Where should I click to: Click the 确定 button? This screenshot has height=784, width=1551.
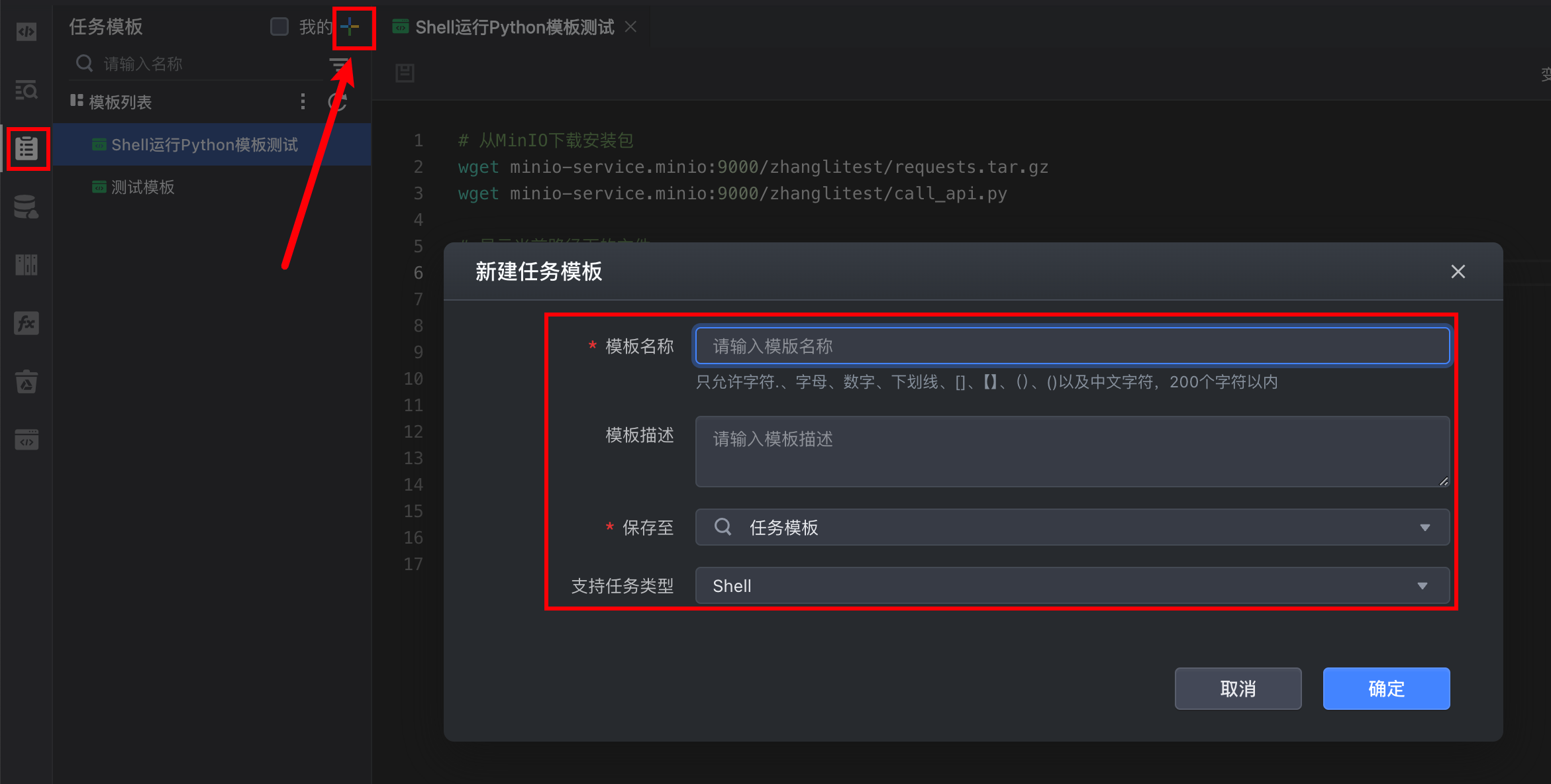[1385, 689]
